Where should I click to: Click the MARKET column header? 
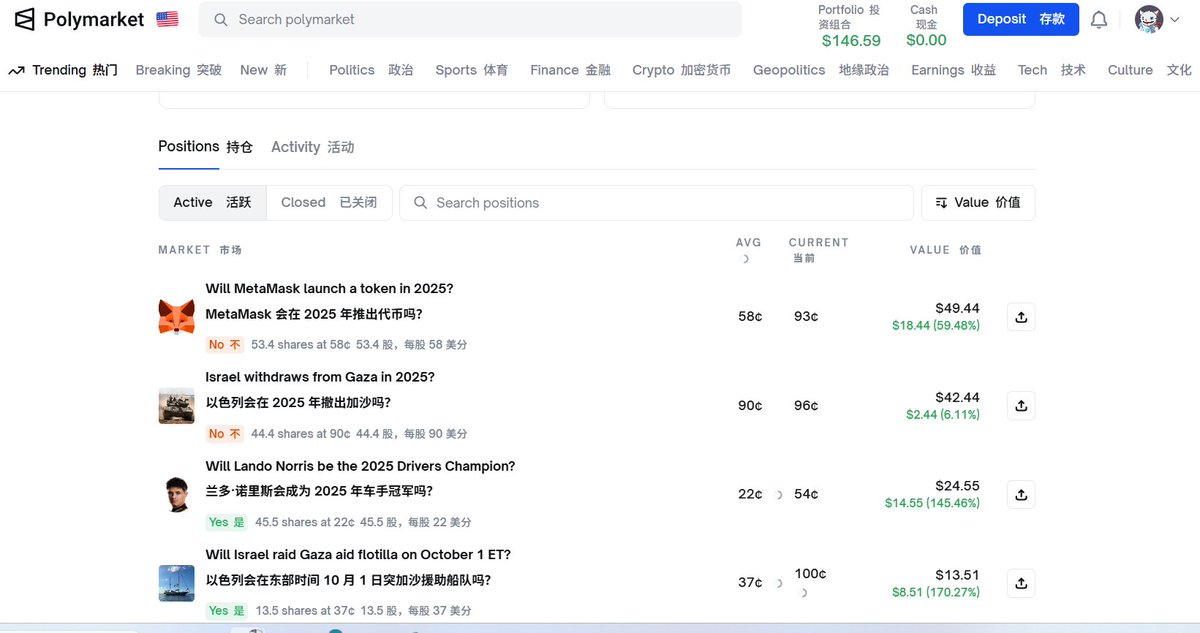(x=200, y=250)
